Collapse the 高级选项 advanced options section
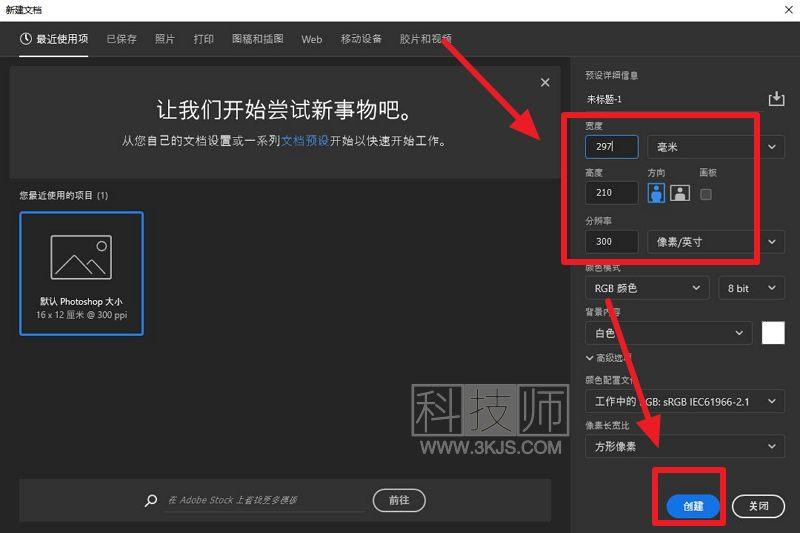Image resolution: width=800 pixels, height=533 pixels. click(608, 358)
